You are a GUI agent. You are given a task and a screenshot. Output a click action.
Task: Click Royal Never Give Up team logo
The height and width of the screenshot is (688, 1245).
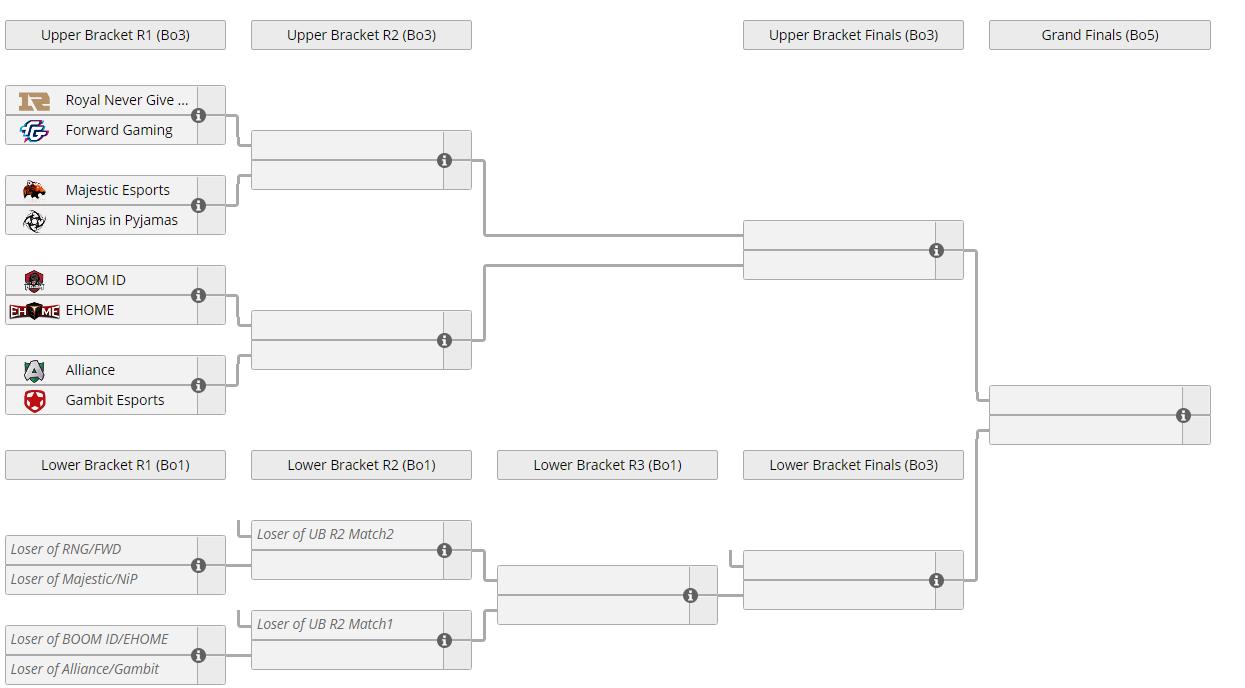pos(34,100)
